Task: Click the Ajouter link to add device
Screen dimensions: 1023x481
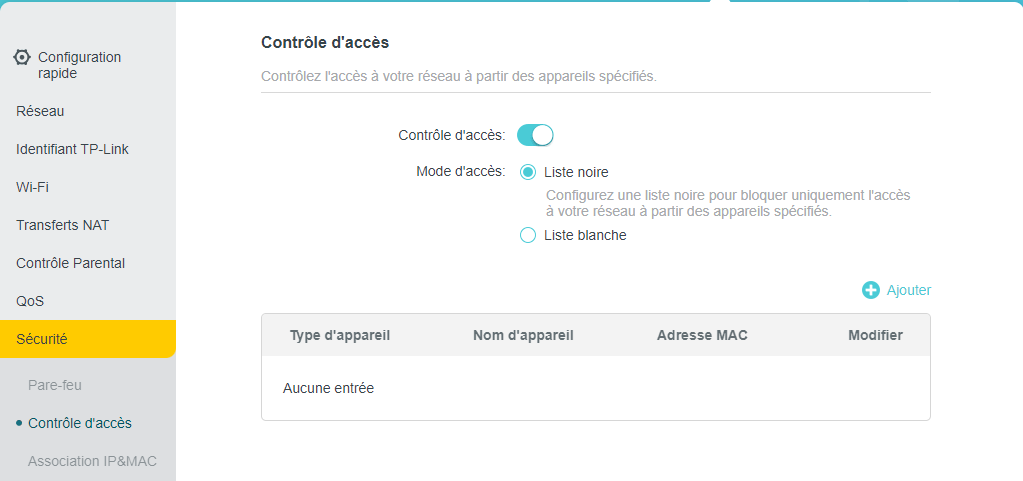Action: (x=908, y=290)
